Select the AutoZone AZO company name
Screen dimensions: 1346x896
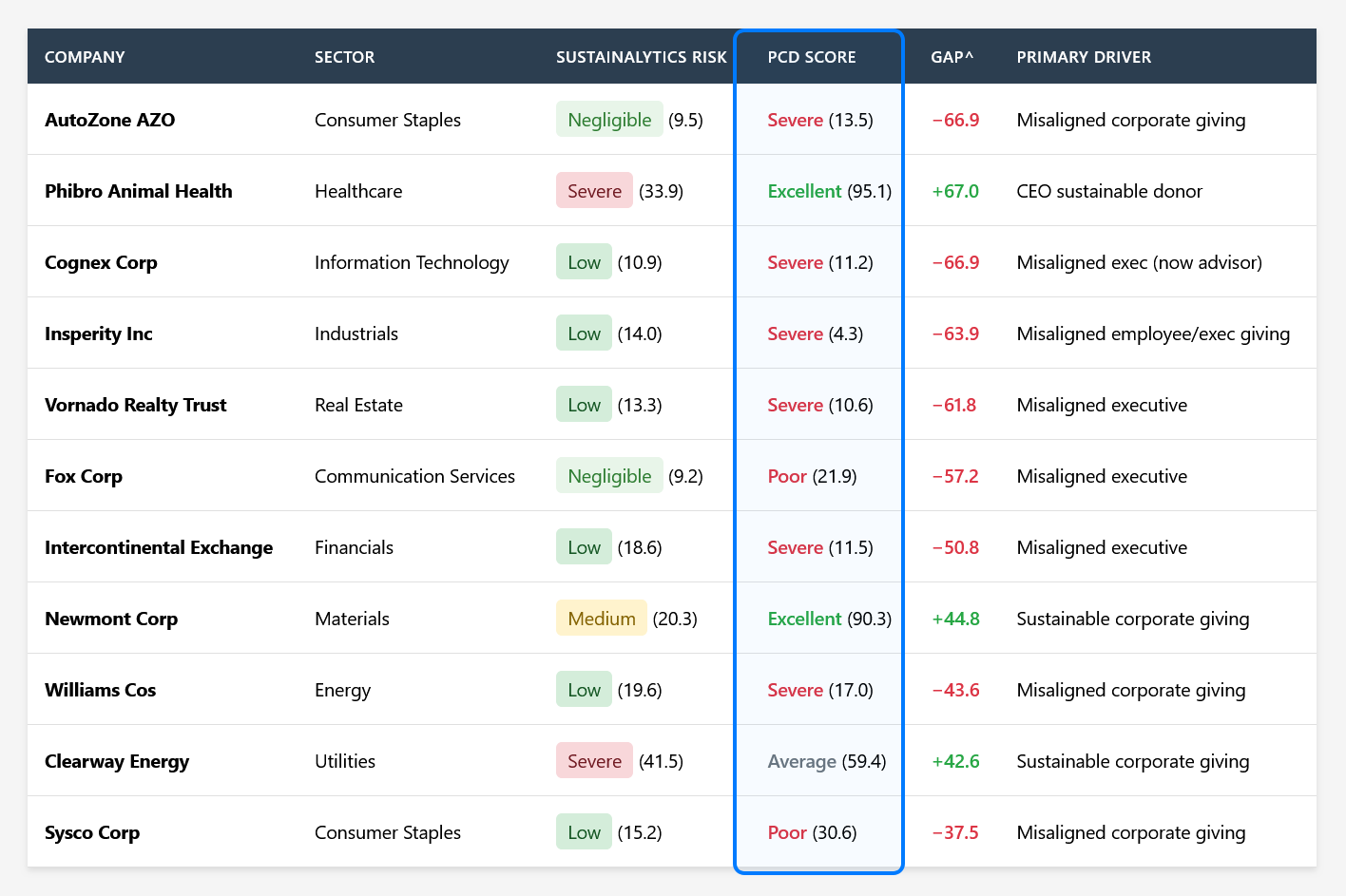[110, 120]
